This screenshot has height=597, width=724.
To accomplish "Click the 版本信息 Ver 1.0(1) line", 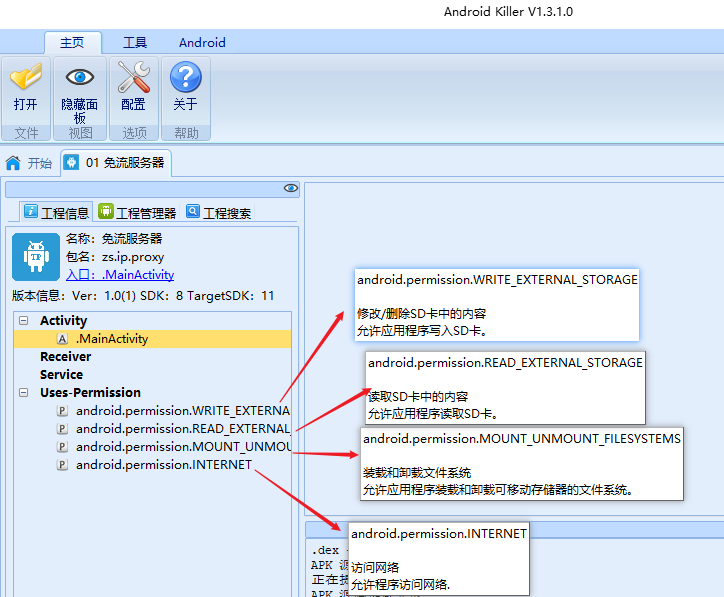I will point(143,295).
